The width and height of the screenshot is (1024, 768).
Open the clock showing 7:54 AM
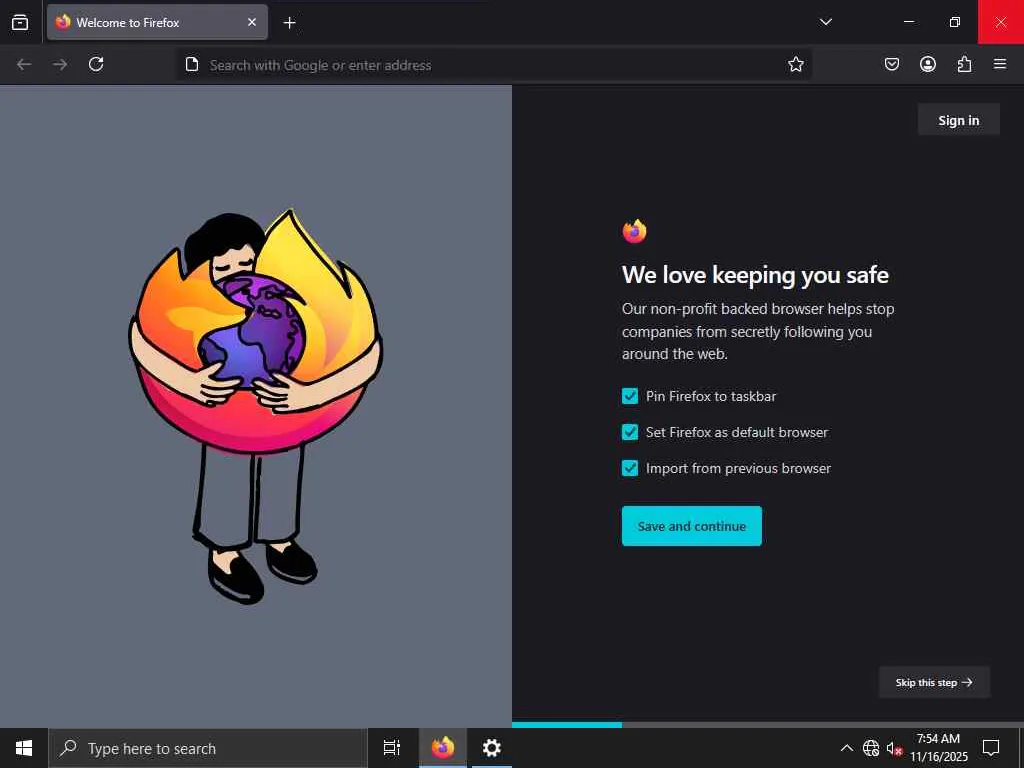click(938, 748)
